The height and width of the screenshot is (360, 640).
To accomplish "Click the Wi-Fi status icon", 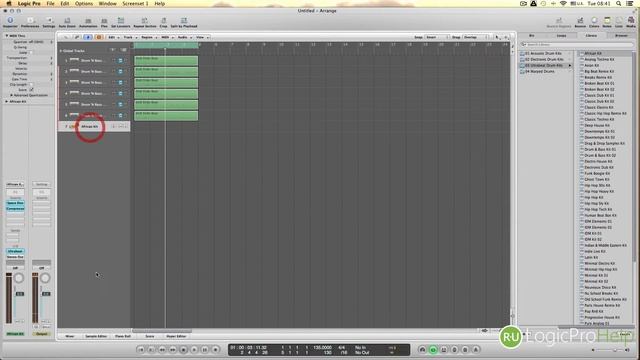I will (563, 3).
